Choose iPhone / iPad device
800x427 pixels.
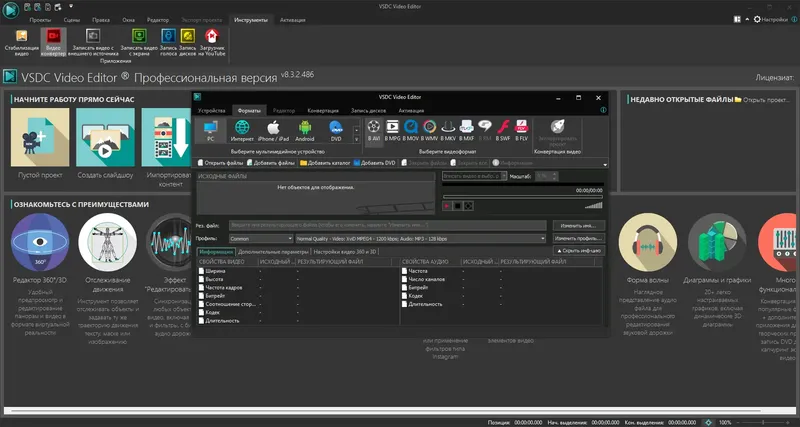[x=273, y=131]
